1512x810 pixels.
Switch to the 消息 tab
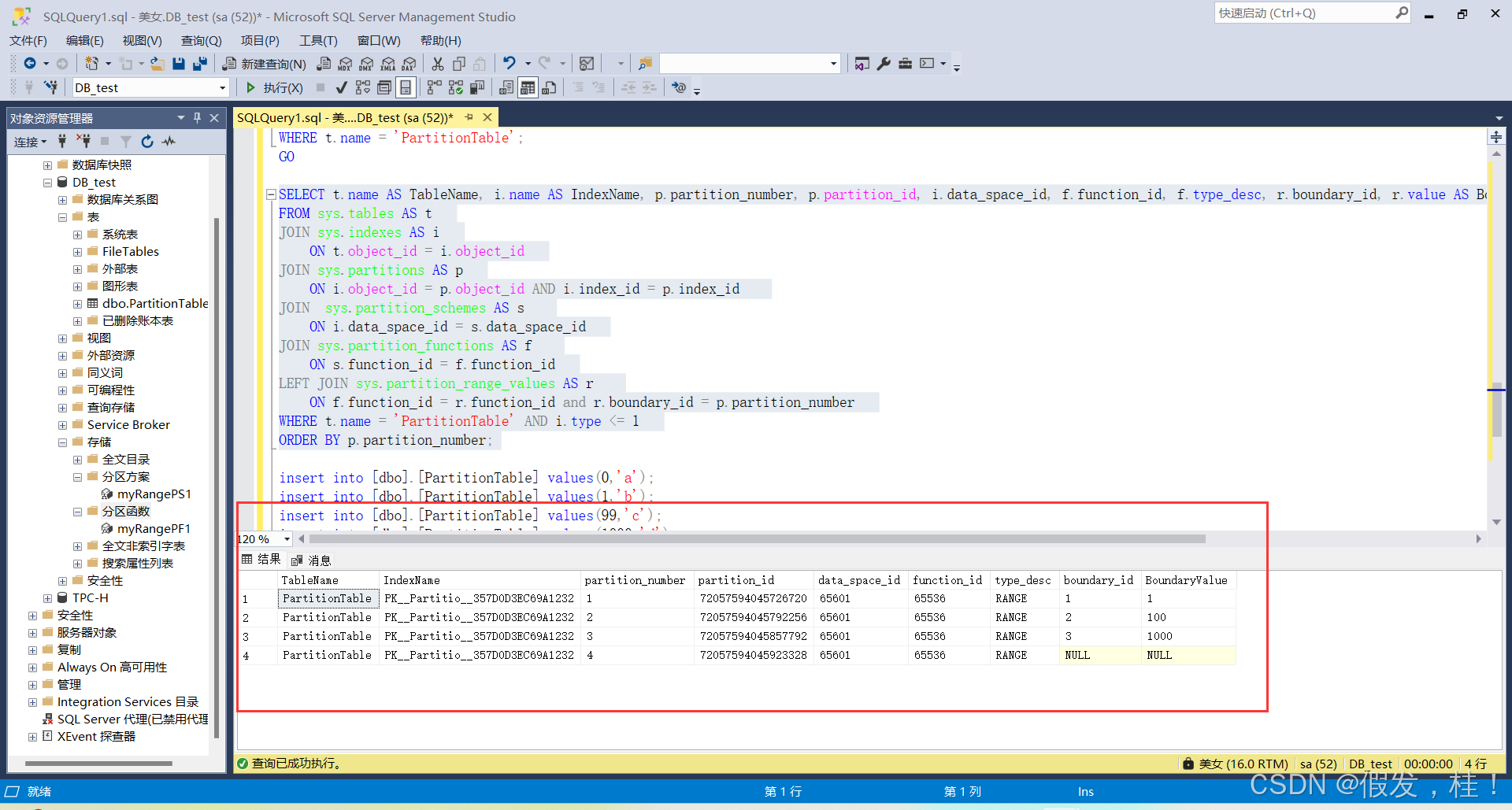pos(312,560)
